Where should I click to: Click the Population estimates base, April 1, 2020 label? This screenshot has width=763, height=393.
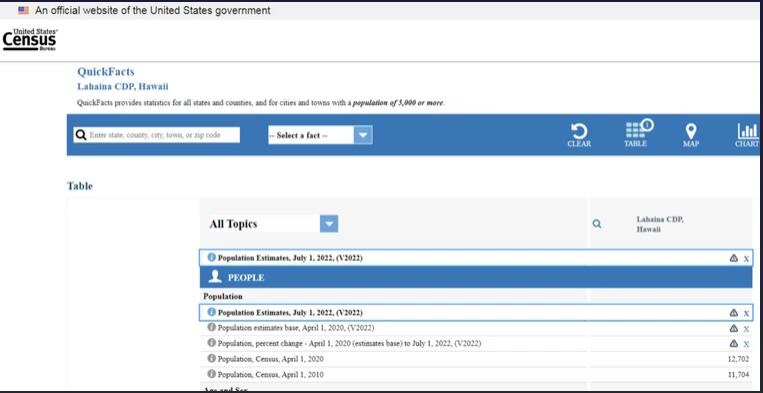[x=296, y=328]
